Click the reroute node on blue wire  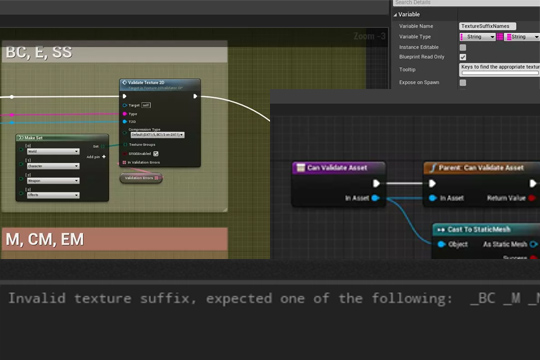(12, 123)
